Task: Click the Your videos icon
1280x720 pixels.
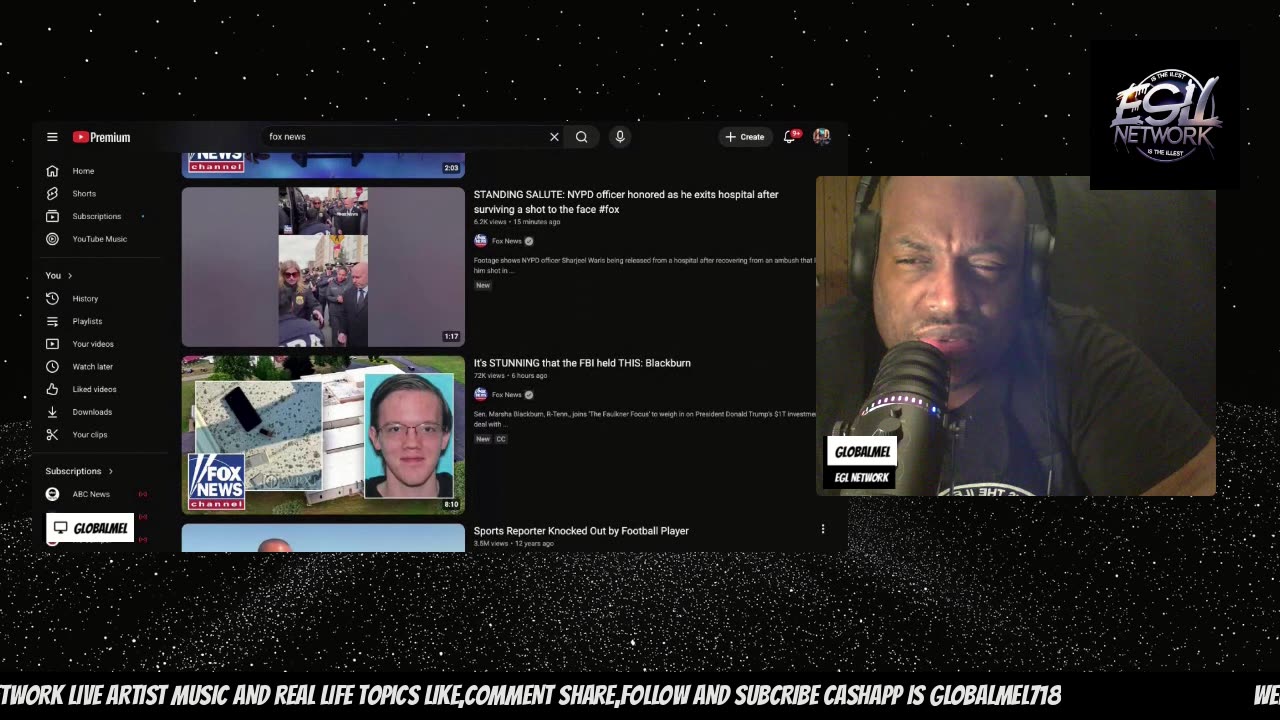Action: click(x=52, y=344)
